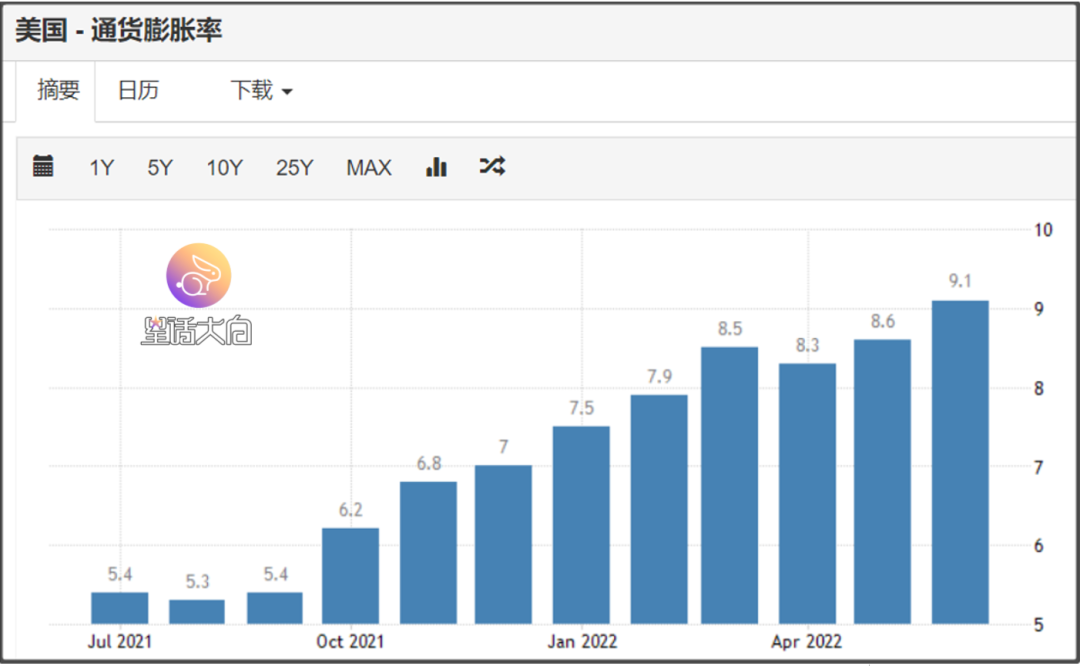Open the 摘要 tab

[x=56, y=90]
